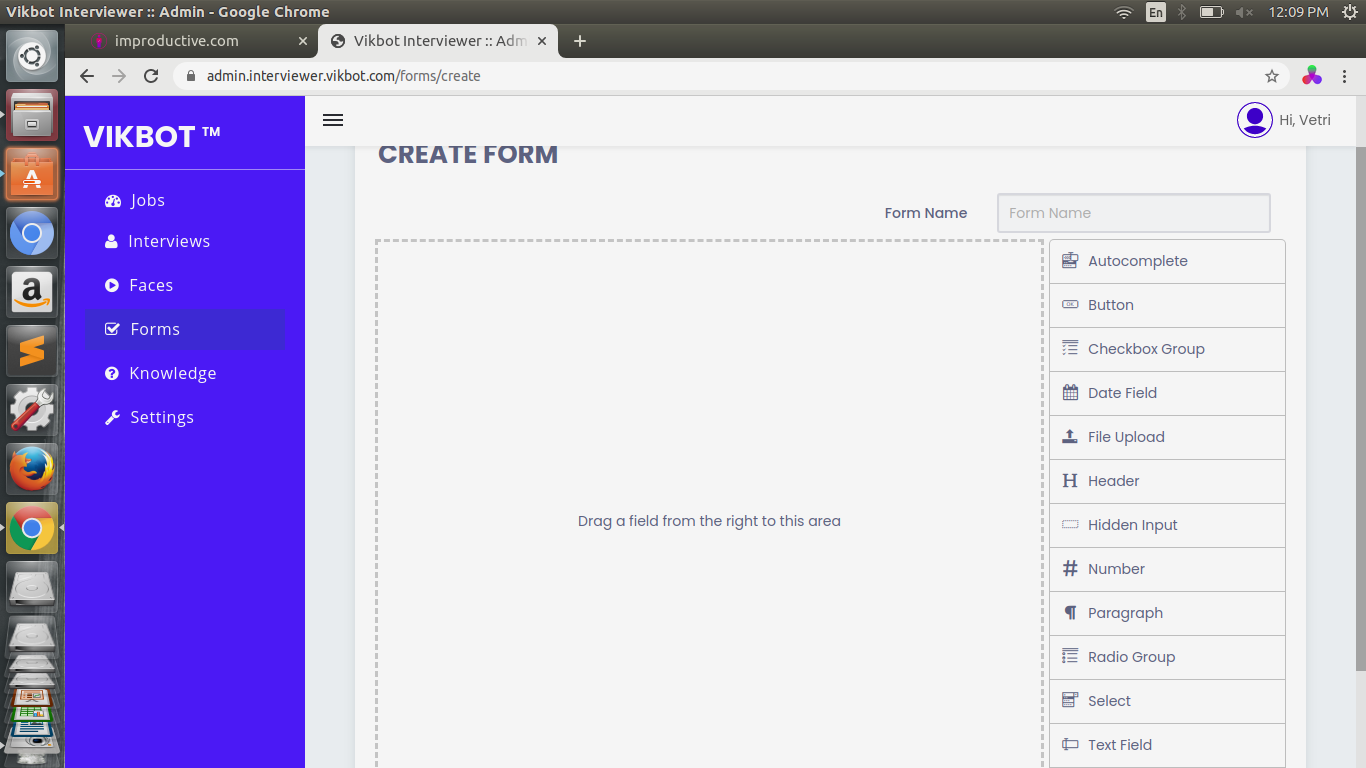The width and height of the screenshot is (1366, 768).
Task: Add a Radio Group field
Action: tap(1167, 657)
